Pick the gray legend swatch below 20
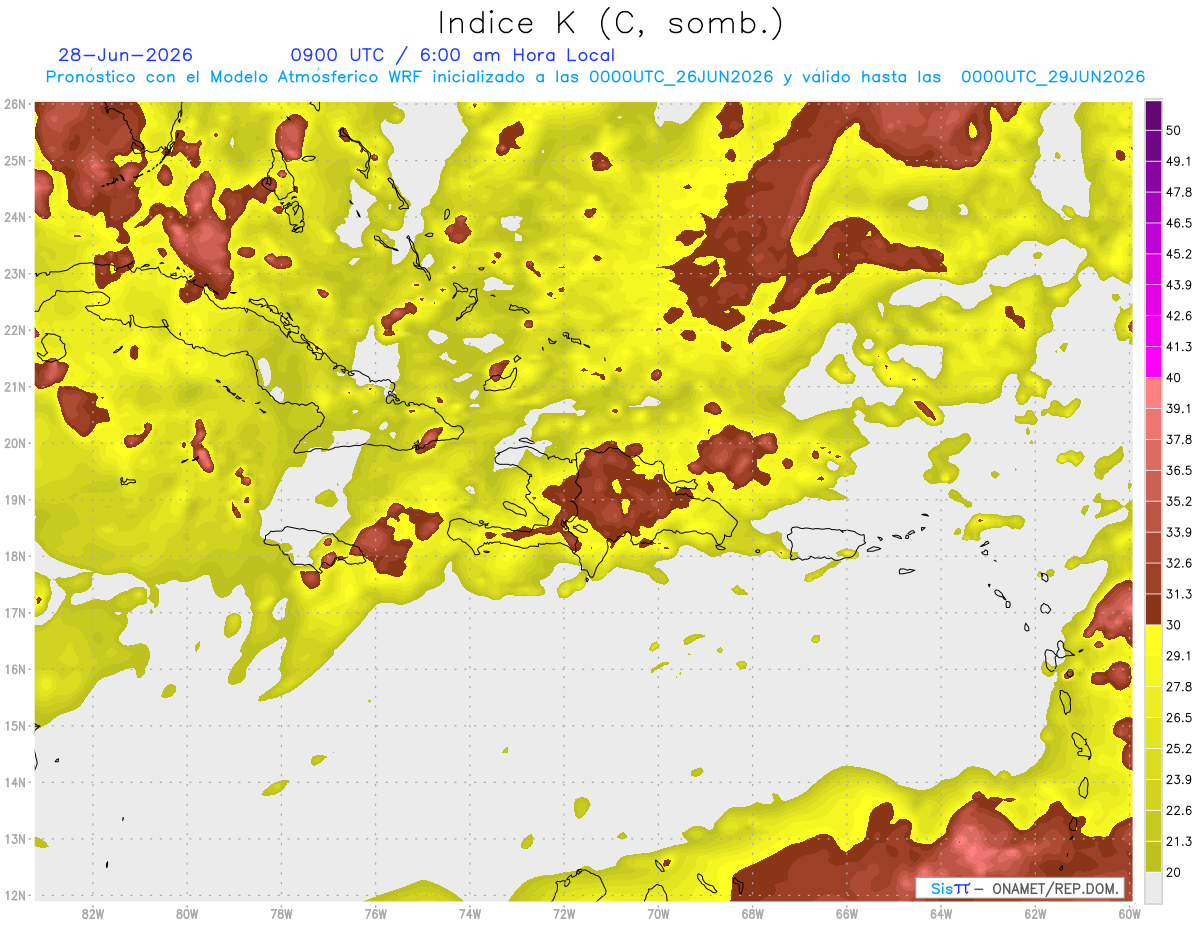 pos(1153,886)
